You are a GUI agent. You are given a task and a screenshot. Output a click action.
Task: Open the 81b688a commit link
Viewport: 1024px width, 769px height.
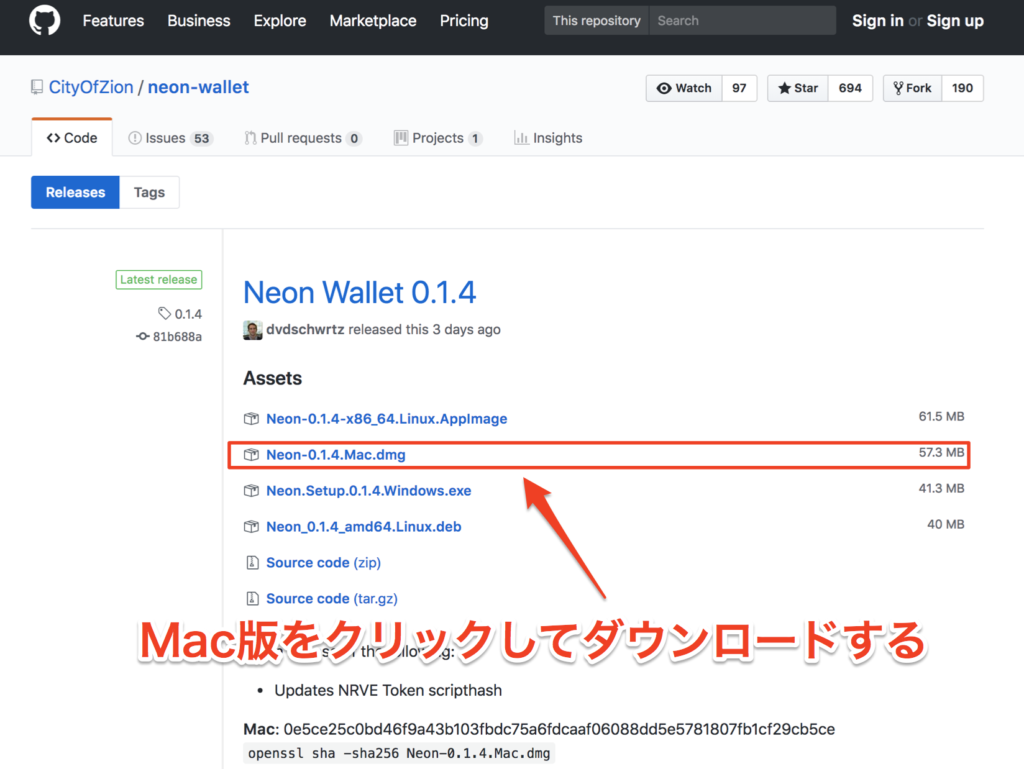point(177,336)
